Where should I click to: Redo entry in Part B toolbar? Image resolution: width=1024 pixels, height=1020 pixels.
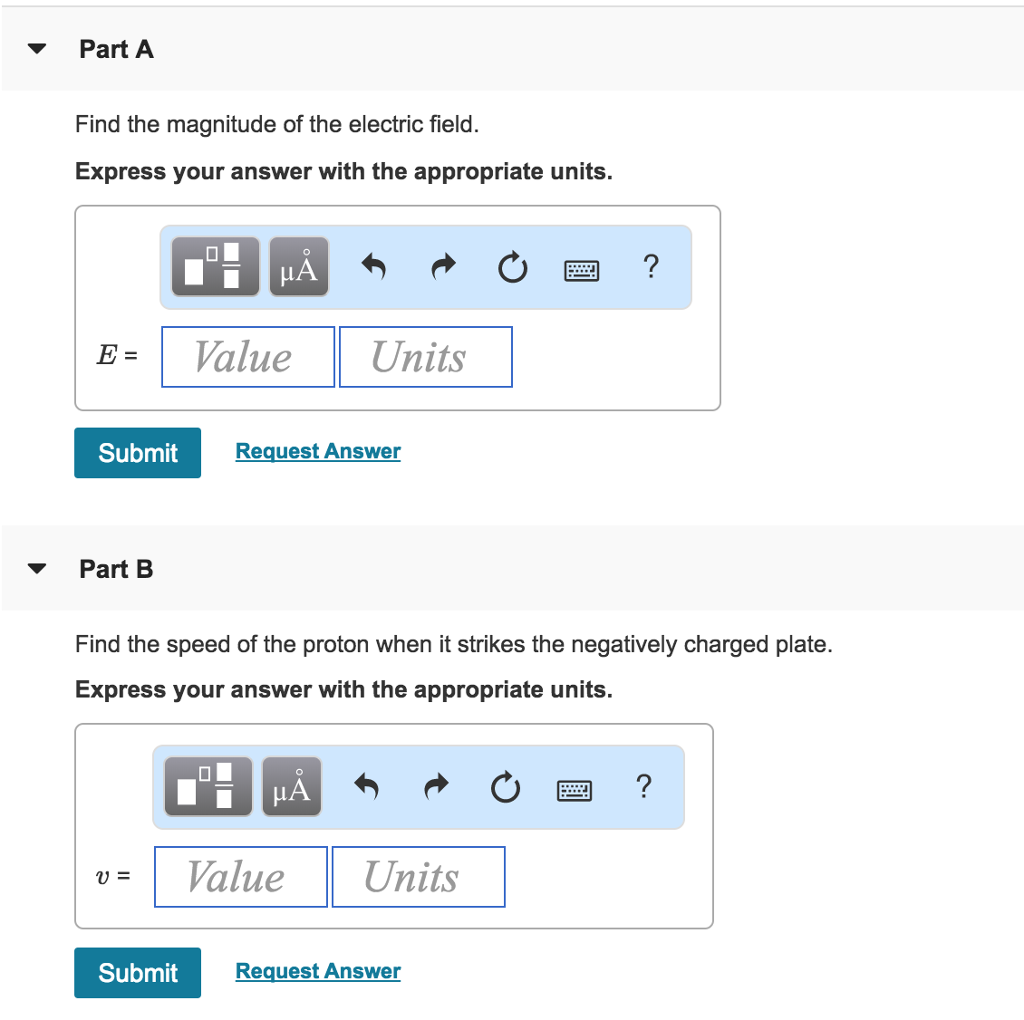[x=436, y=788]
